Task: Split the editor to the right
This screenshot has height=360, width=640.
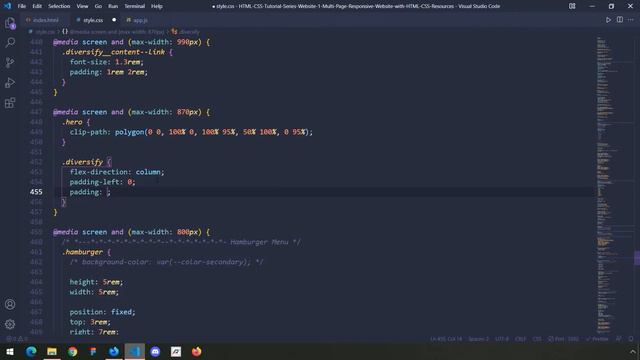Action: click(x=620, y=20)
